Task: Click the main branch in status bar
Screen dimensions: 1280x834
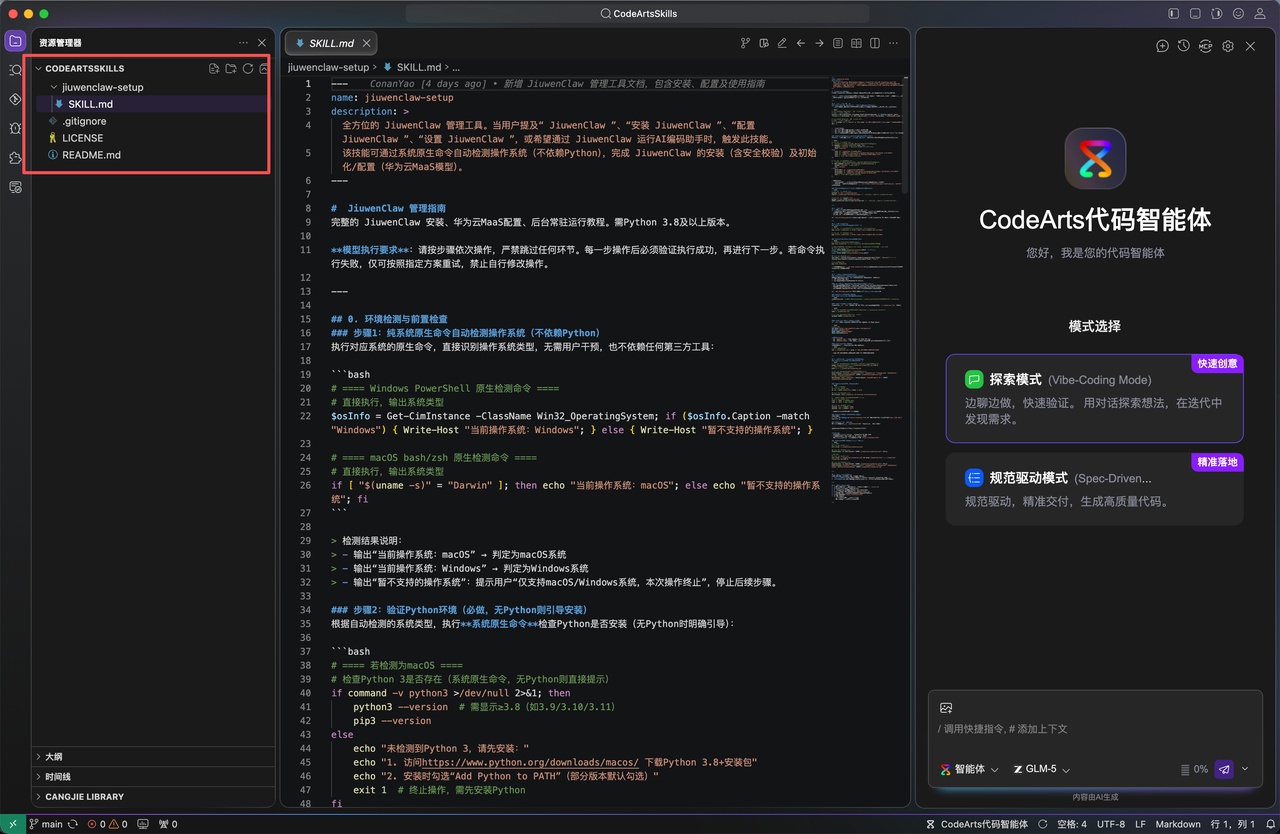Action: (x=46, y=824)
